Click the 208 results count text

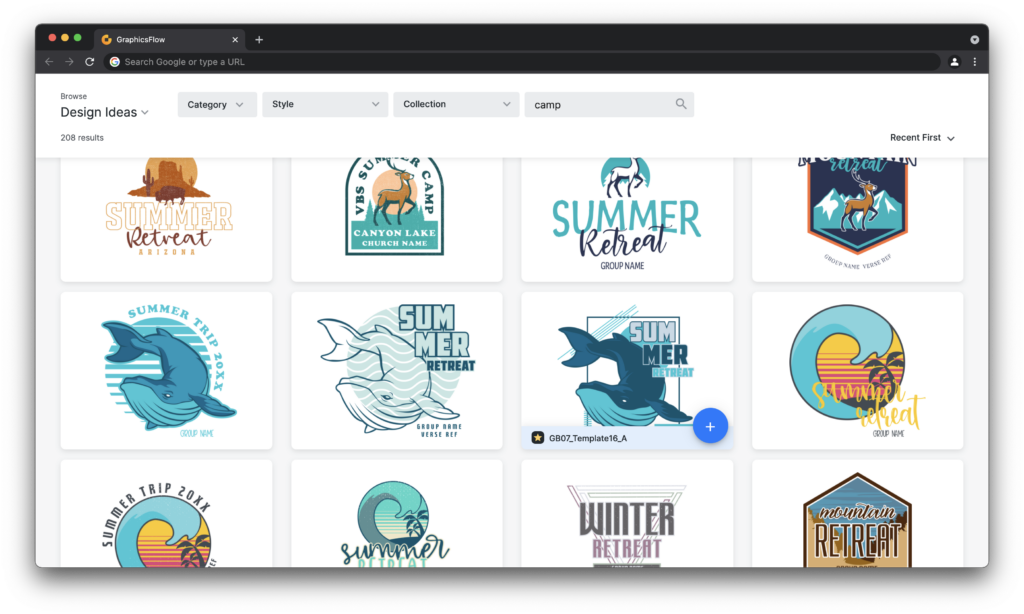pyautogui.click(x=82, y=138)
